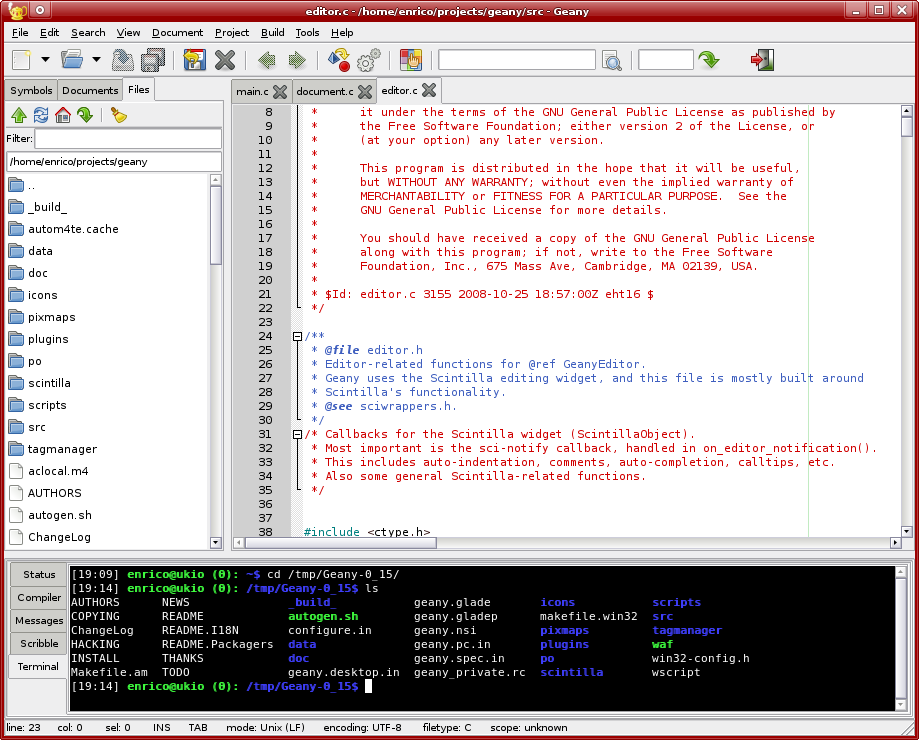Click the editor horizontal scroll-right arrow
The height and width of the screenshot is (740, 919).
(x=895, y=543)
